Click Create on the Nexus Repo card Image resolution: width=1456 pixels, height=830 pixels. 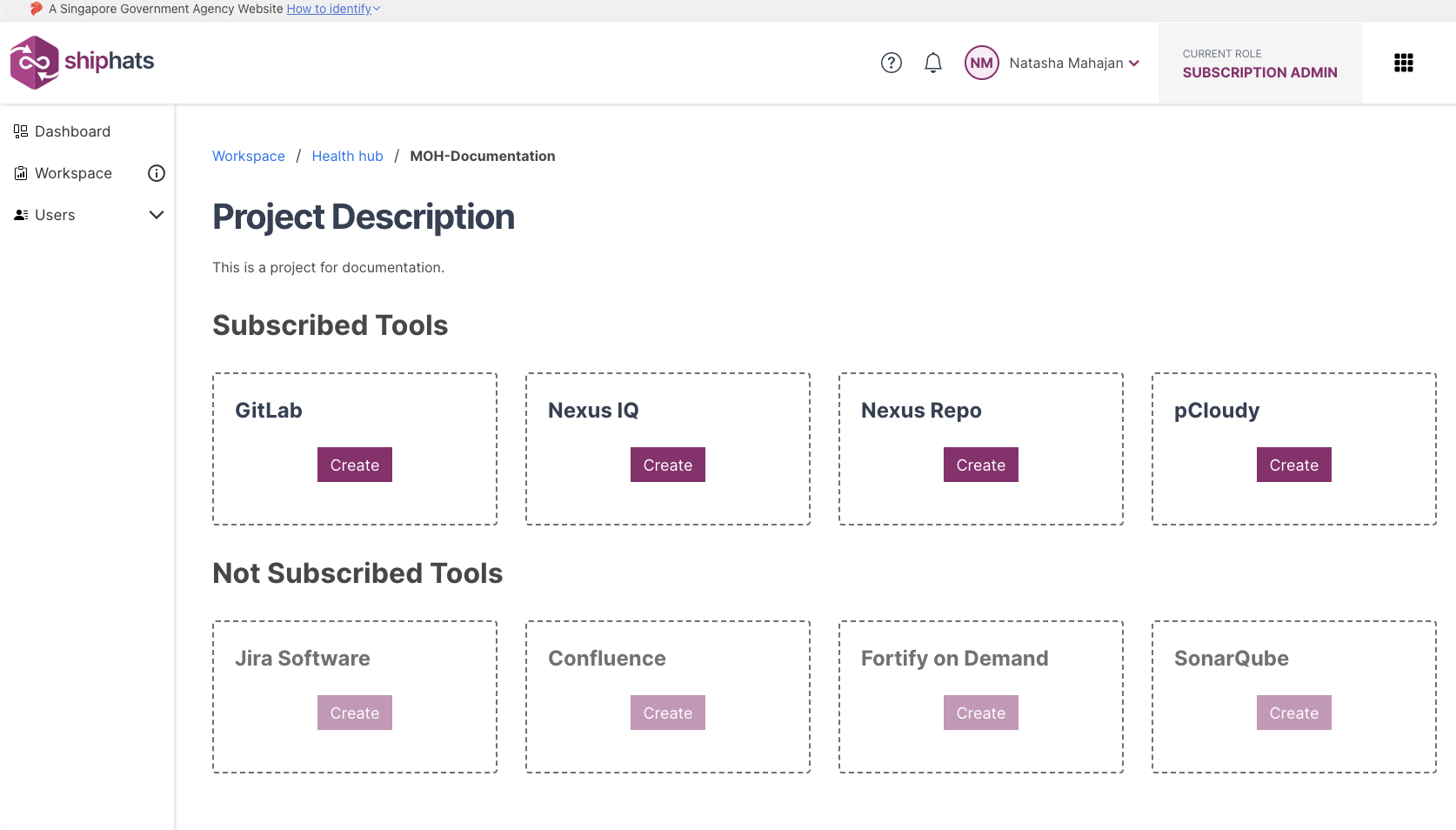(x=980, y=465)
